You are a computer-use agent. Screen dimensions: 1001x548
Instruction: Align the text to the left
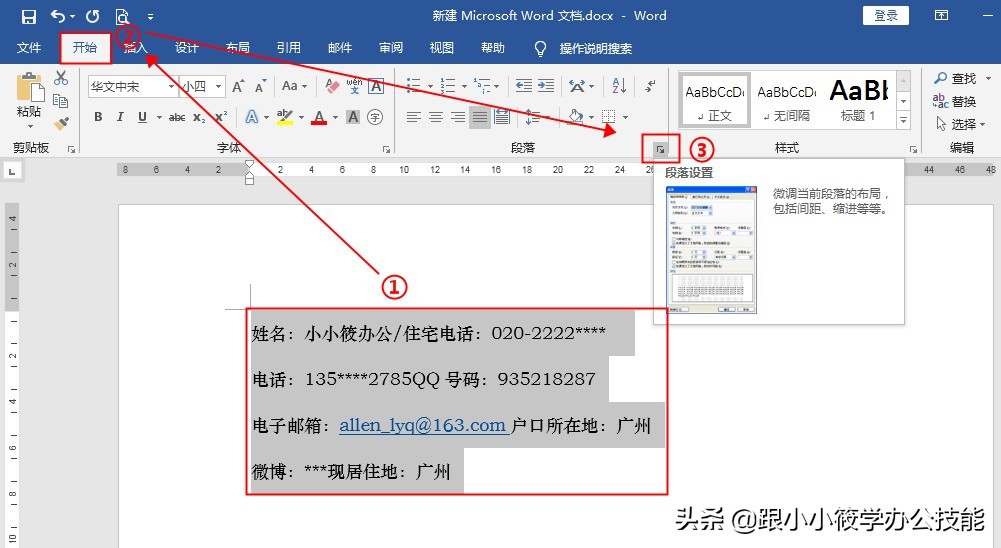414,117
